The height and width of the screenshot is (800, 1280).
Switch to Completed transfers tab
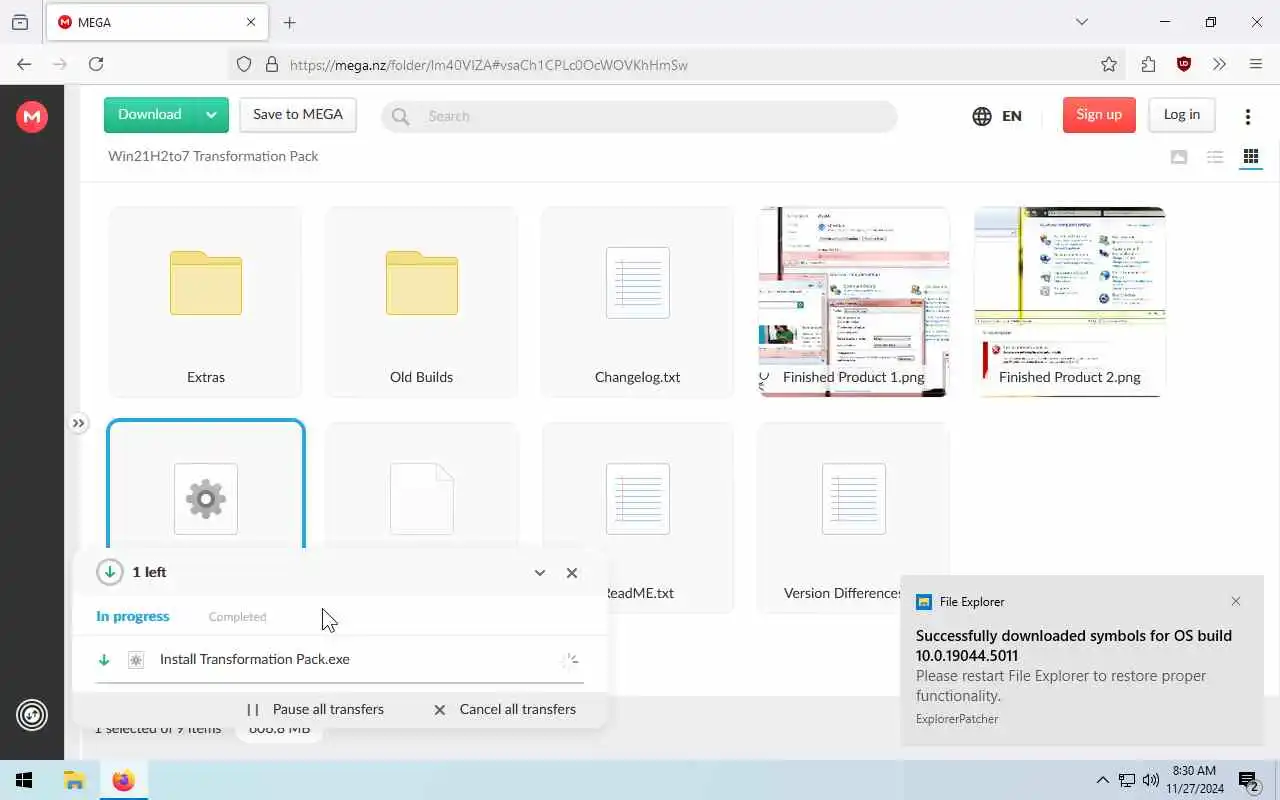(x=237, y=617)
